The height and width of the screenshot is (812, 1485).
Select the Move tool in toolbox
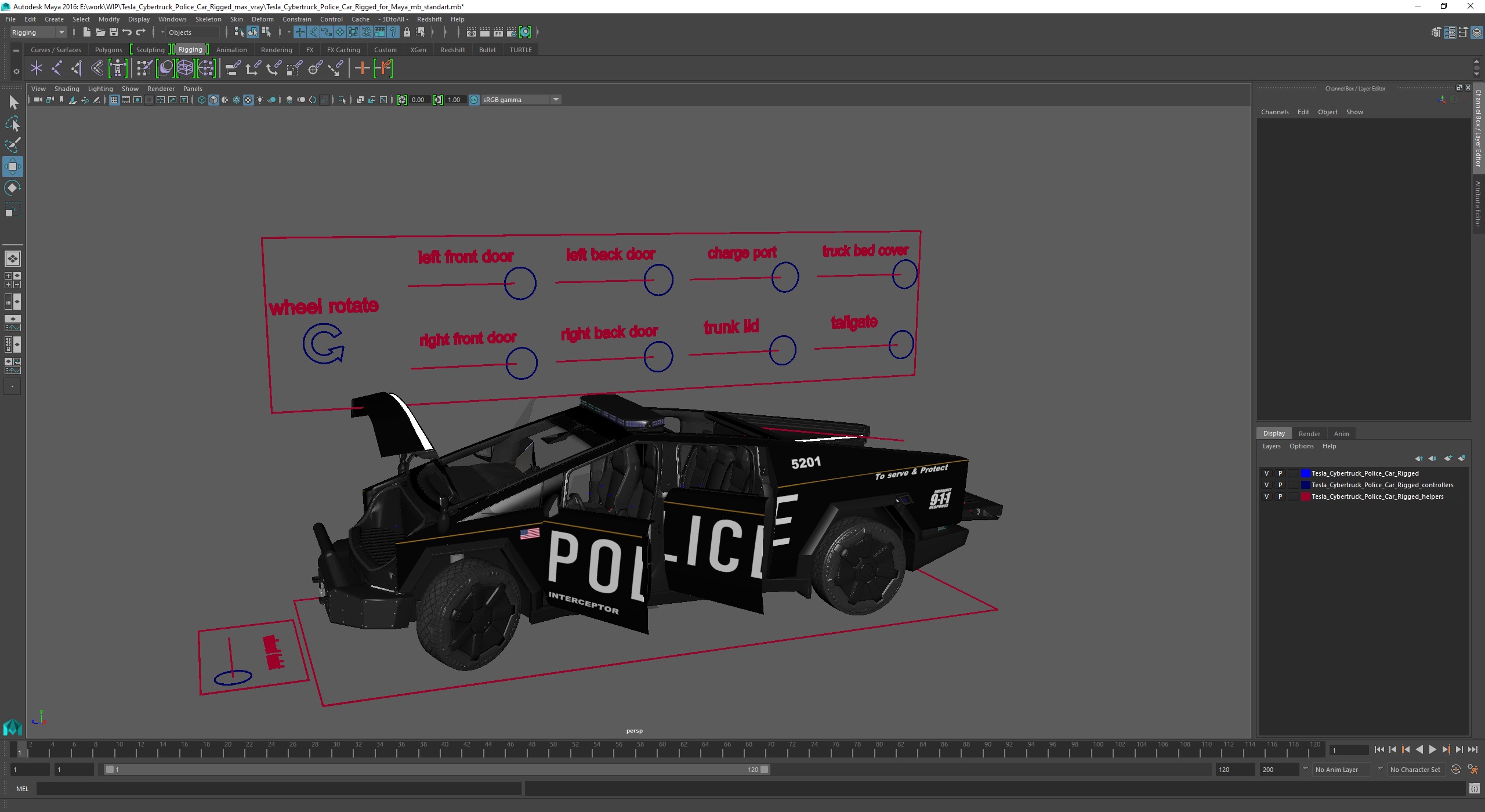pos(13,166)
